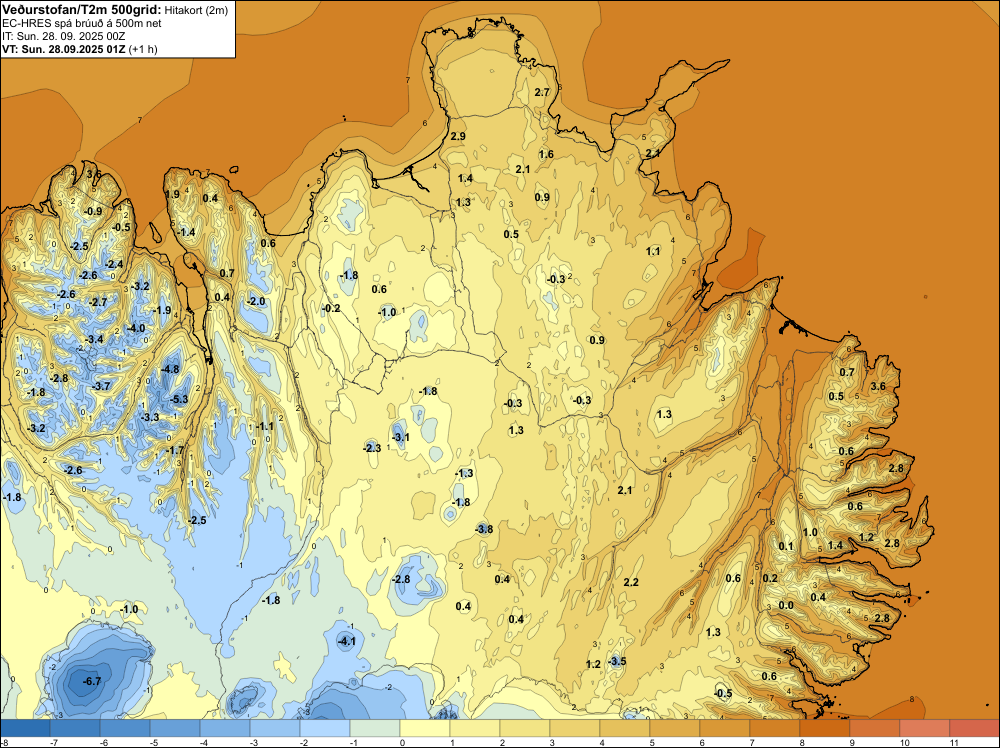Screen dimensions: 1000x748
Task: Click the -2.7 temperature label
Action: (98, 302)
